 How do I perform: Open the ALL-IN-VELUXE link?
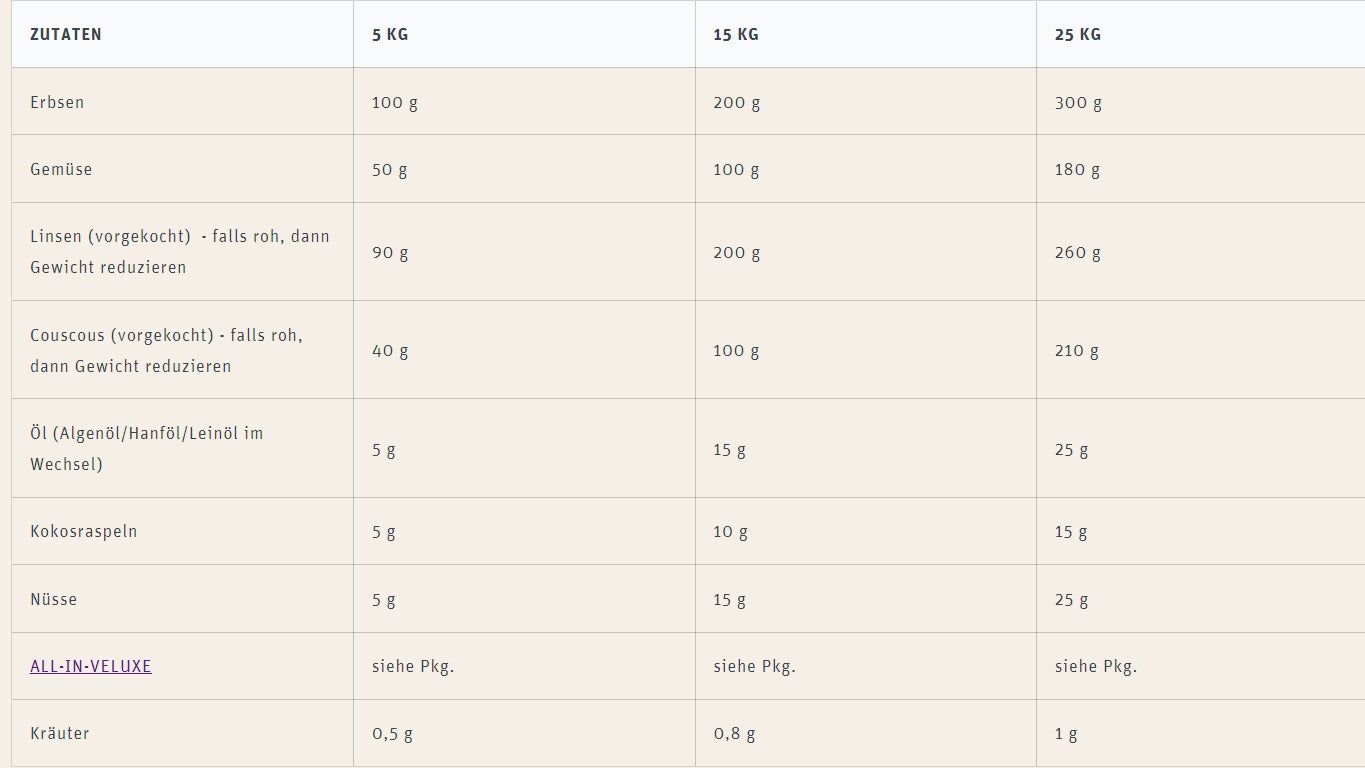pyautogui.click(x=91, y=666)
